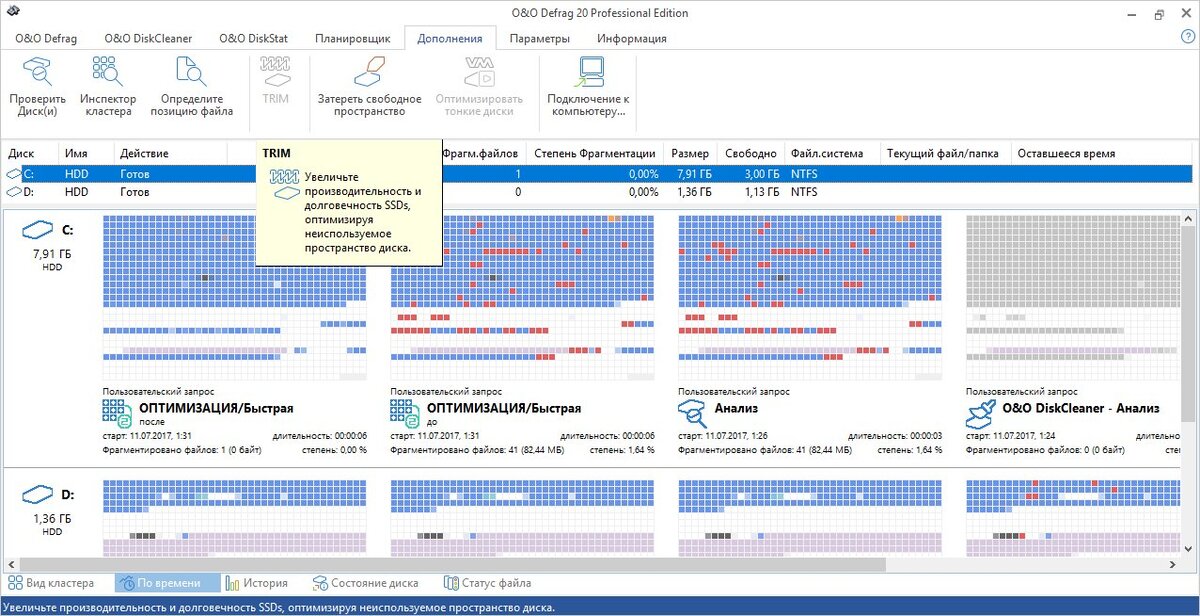
Task: Open the Состояние диска bottom view
Action: [365, 583]
